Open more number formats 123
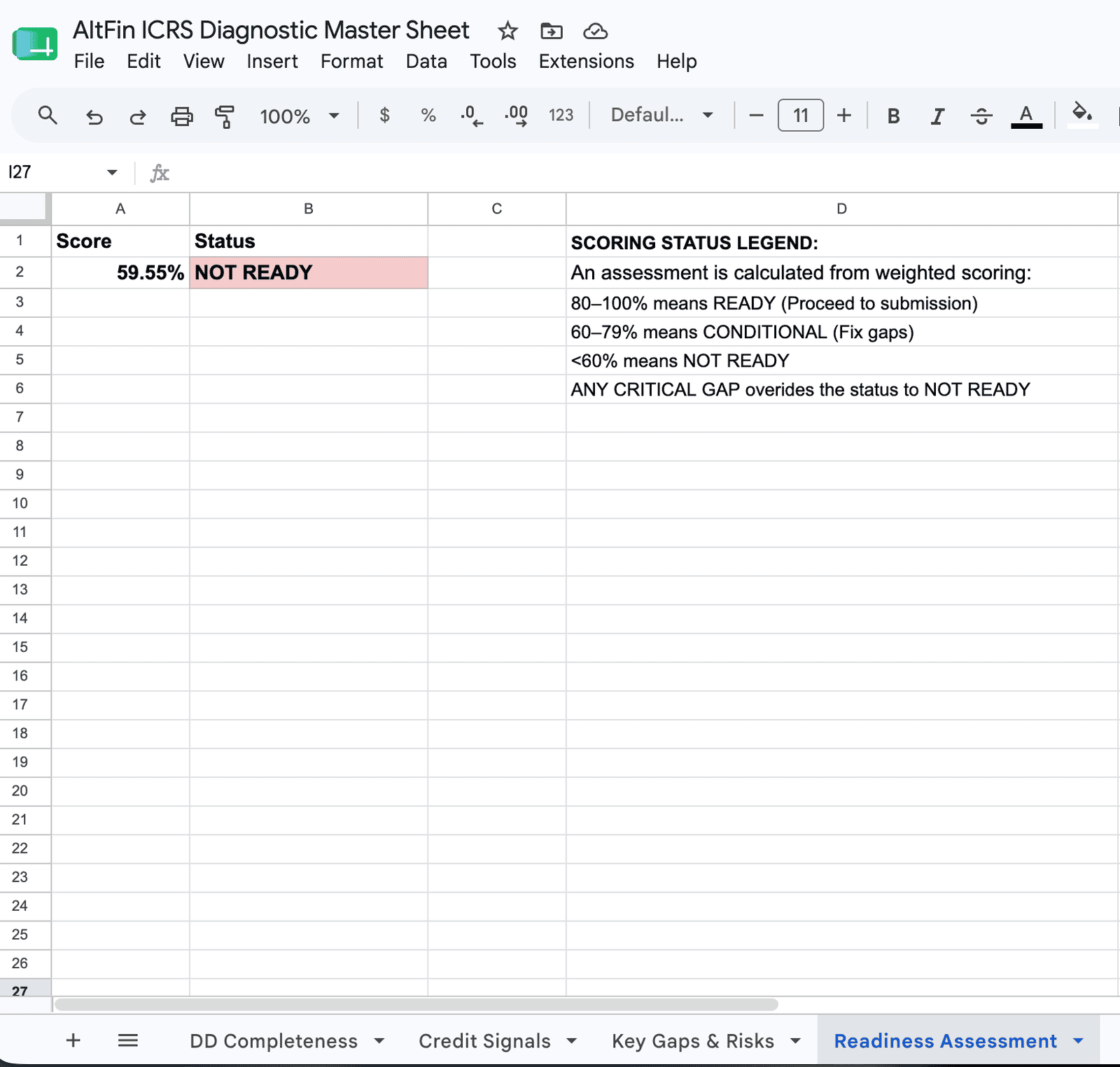The height and width of the screenshot is (1067, 1120). (x=561, y=116)
